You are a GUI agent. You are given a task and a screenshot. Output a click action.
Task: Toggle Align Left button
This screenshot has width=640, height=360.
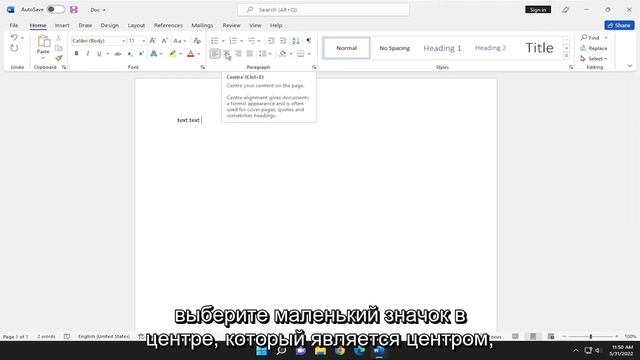point(215,53)
